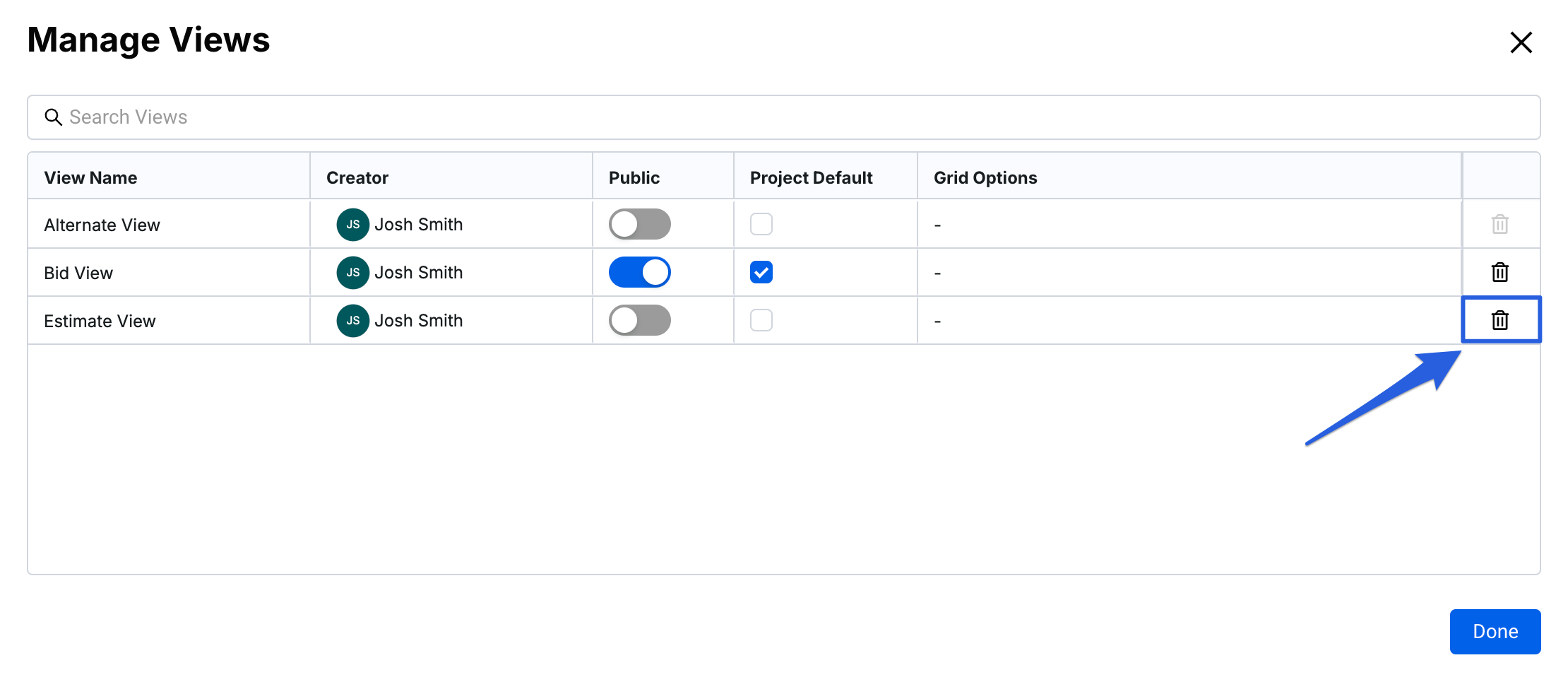1568x677 pixels.
Task: Toggle Public switch for Estimate View
Action: (639, 320)
